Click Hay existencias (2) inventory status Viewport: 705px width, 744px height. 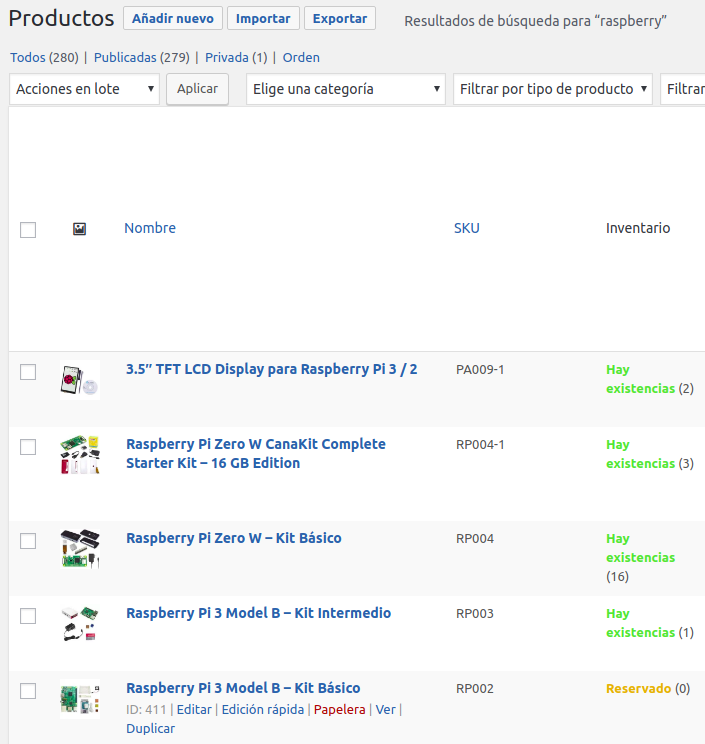click(x=650, y=379)
